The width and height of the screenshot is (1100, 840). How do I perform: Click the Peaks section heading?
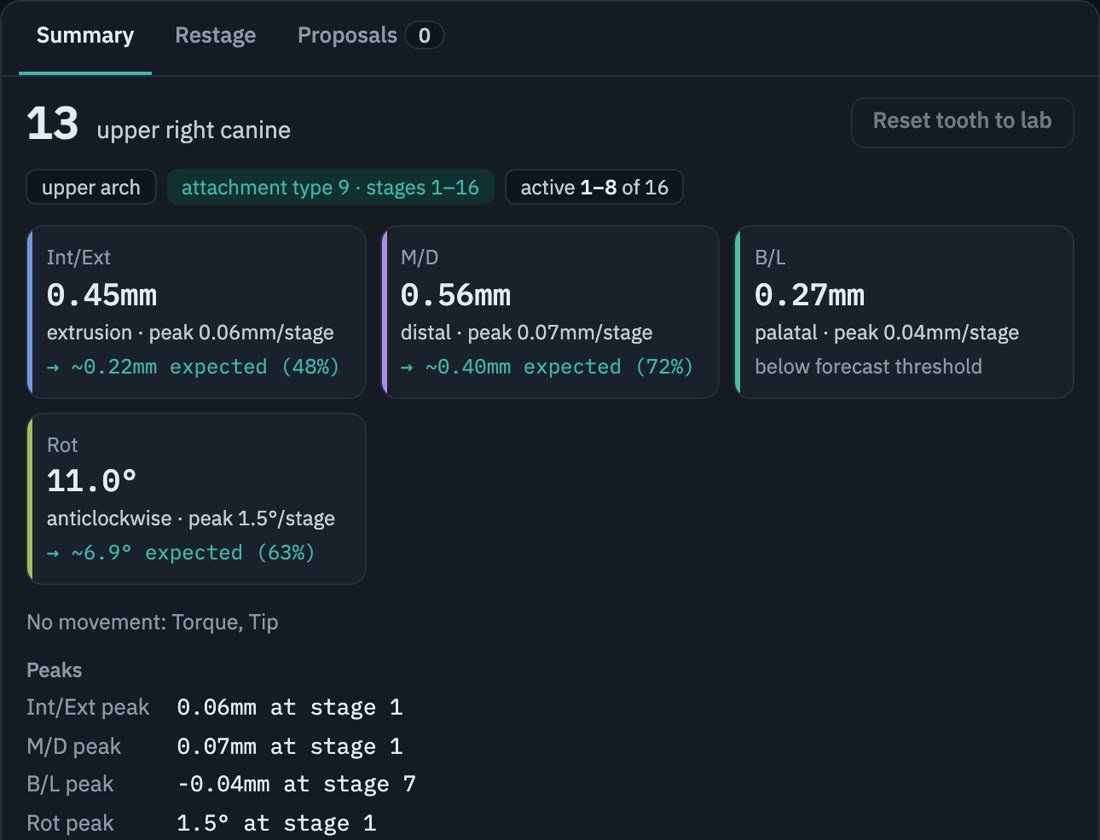(x=54, y=670)
